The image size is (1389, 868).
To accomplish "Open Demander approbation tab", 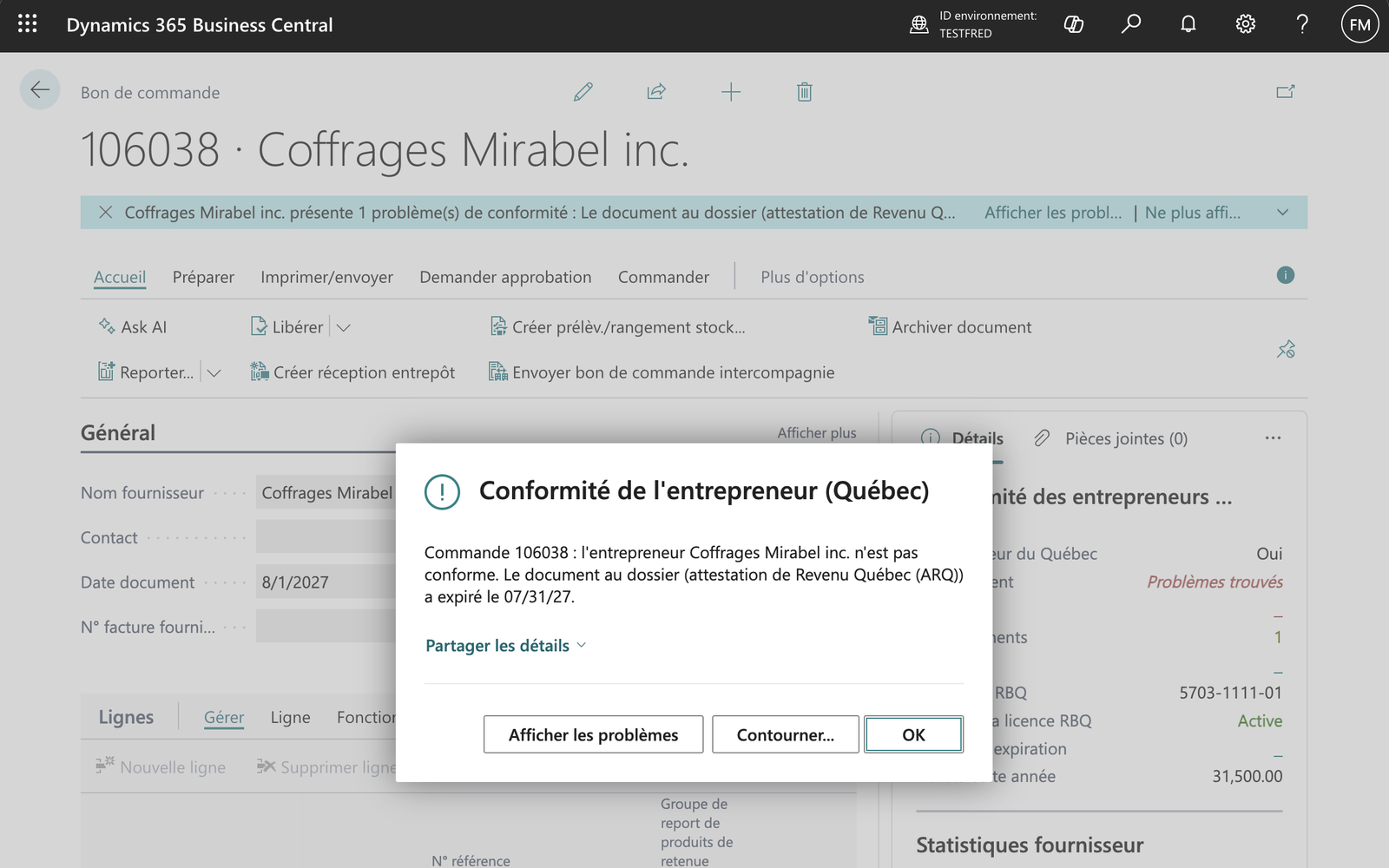I will click(505, 277).
